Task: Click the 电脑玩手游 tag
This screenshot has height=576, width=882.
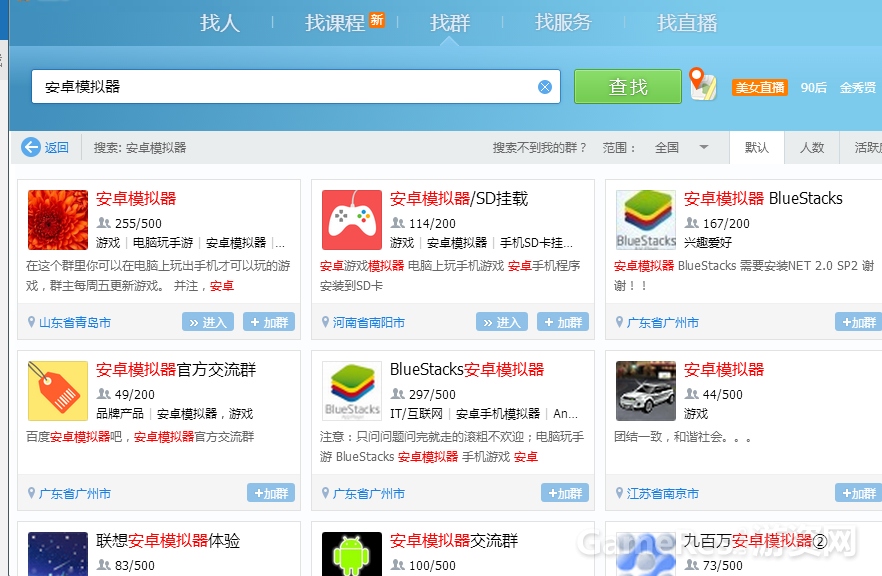Action: coord(163,242)
